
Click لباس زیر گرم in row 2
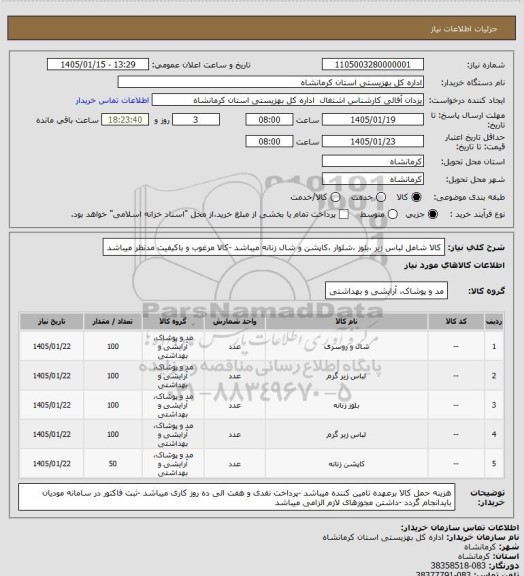[346, 376]
